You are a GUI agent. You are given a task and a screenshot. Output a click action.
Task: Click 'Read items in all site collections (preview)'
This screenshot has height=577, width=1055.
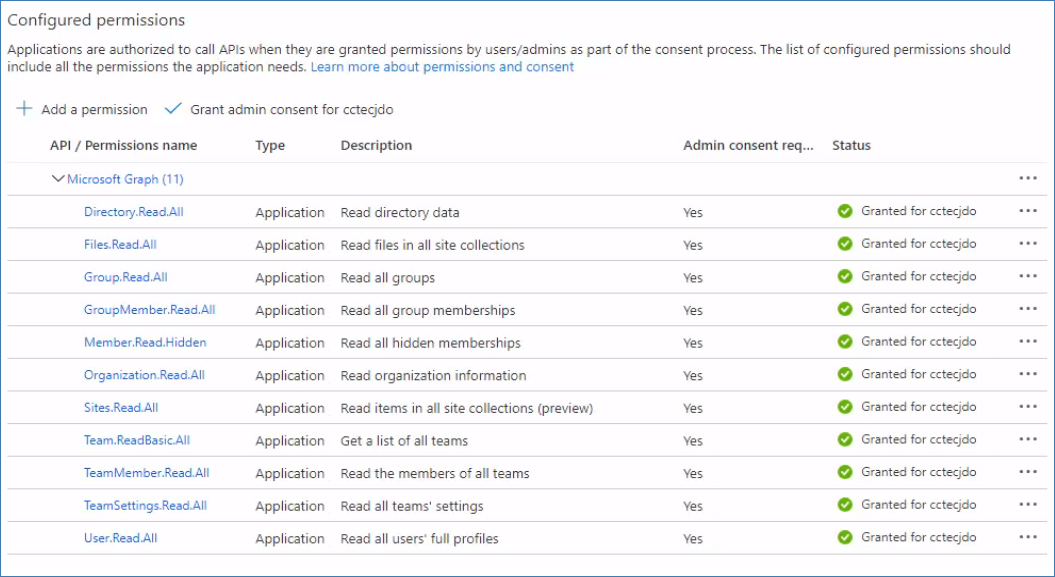(x=467, y=408)
